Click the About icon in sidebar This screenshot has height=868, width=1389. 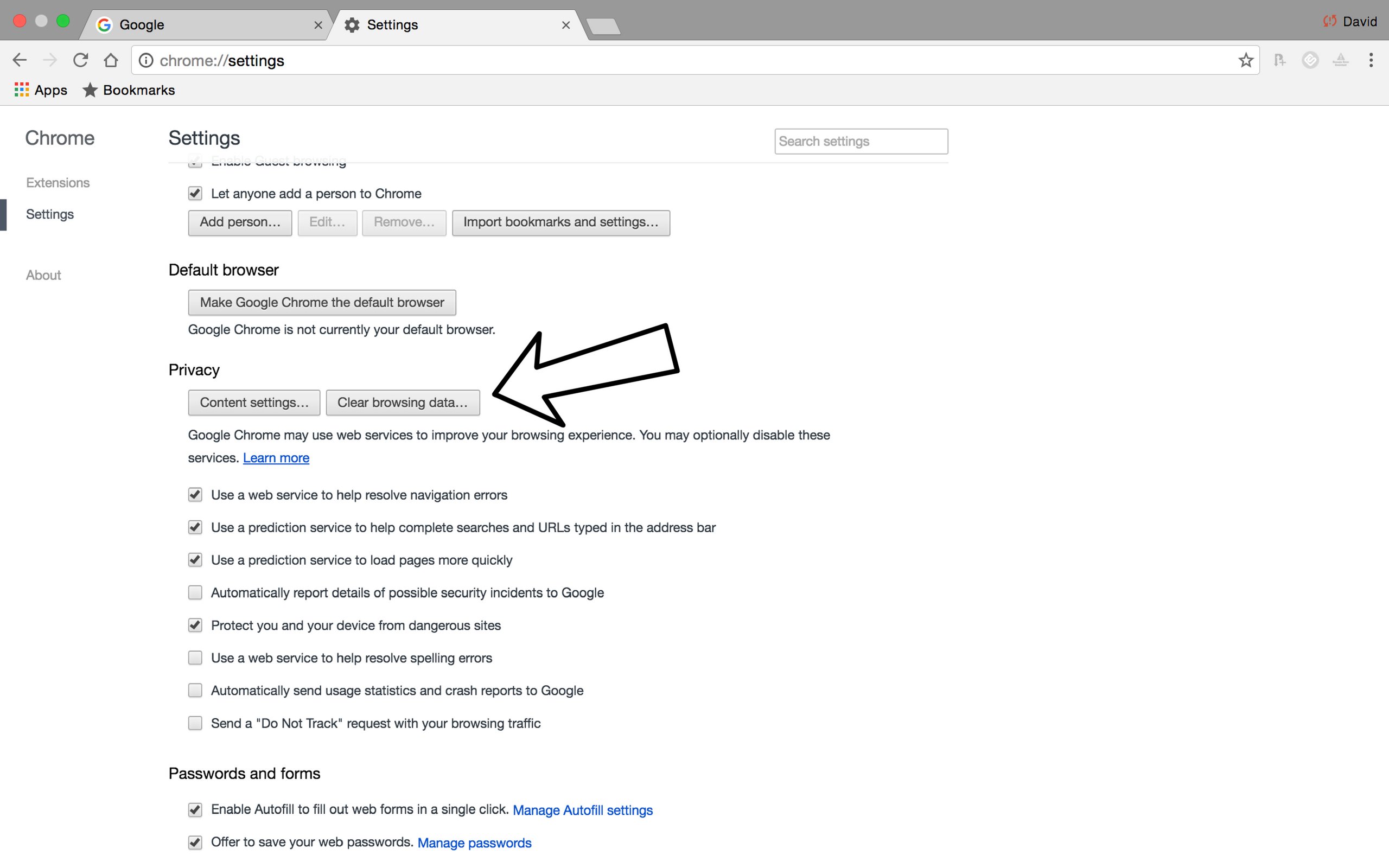click(43, 274)
